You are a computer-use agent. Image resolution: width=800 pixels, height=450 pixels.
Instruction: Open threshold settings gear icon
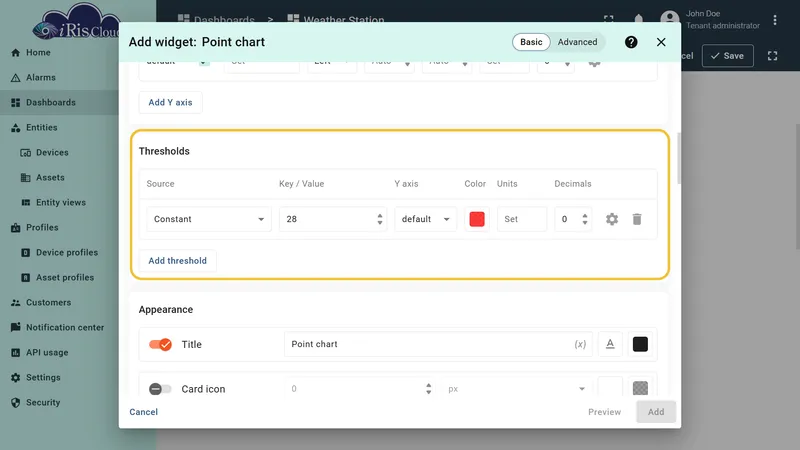pyautogui.click(x=612, y=219)
